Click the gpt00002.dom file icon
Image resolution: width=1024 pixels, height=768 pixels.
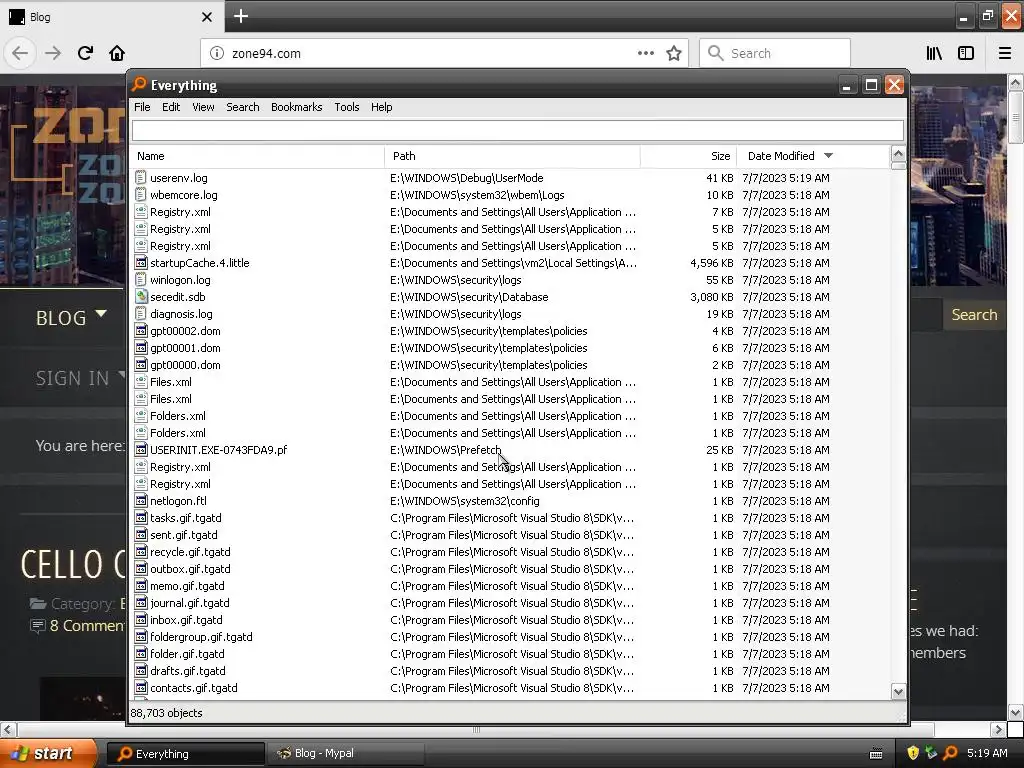click(140, 330)
